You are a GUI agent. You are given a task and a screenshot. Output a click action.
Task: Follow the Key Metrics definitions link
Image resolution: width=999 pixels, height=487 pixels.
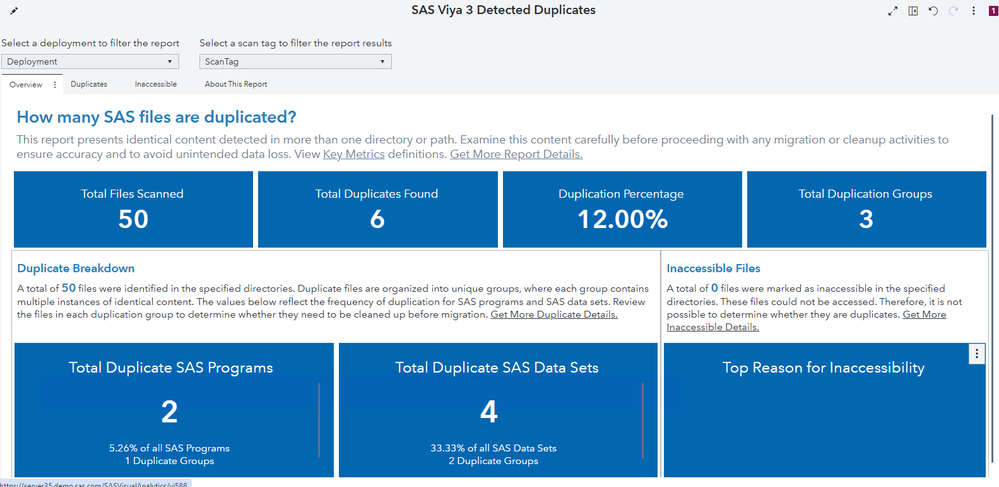[354, 154]
